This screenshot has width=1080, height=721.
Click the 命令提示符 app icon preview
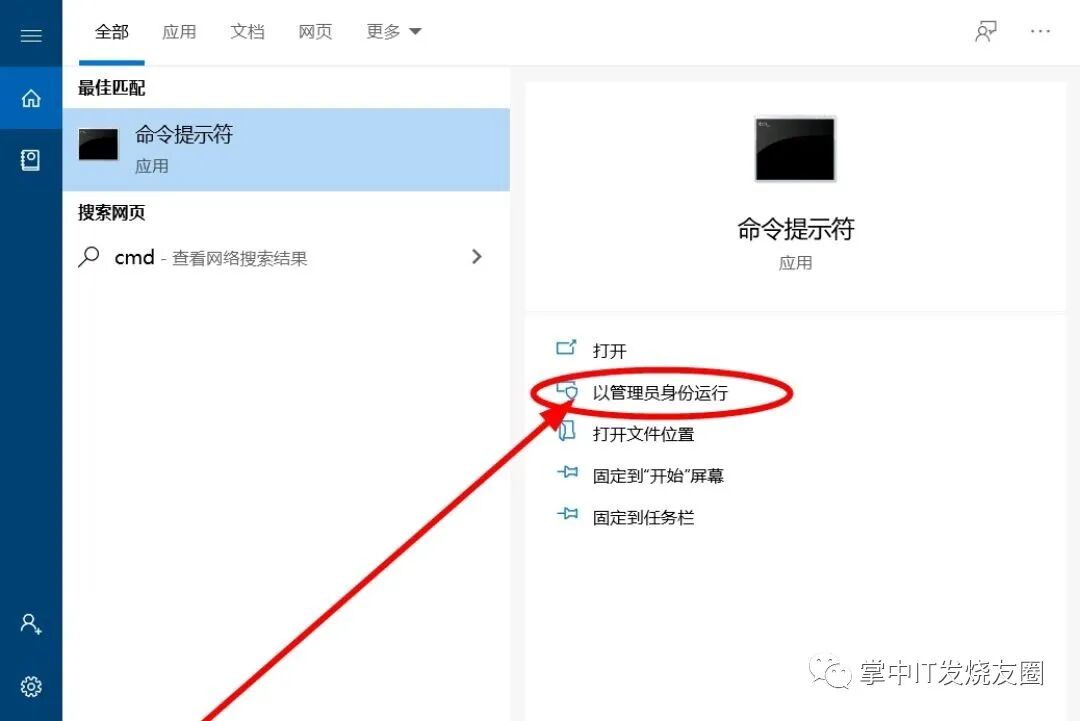[x=795, y=148]
